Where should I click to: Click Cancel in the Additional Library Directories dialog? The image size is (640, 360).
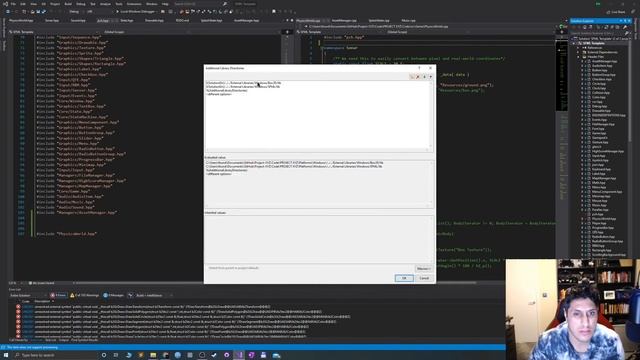click(x=424, y=278)
